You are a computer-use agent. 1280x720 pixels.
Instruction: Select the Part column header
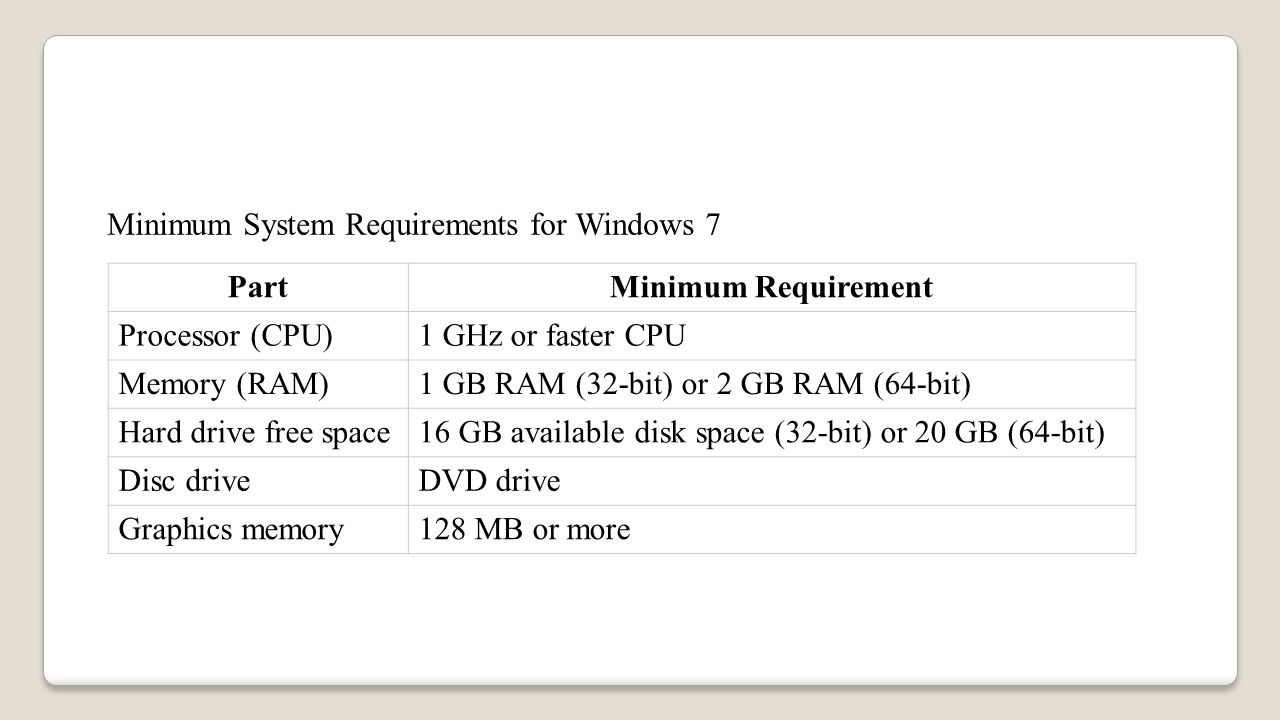pyautogui.click(x=258, y=288)
